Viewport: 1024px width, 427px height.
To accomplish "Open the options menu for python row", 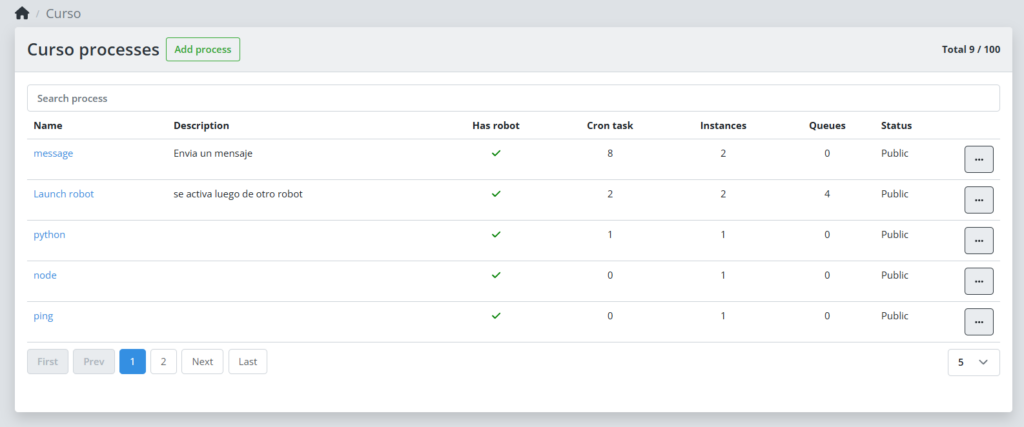I will (978, 240).
